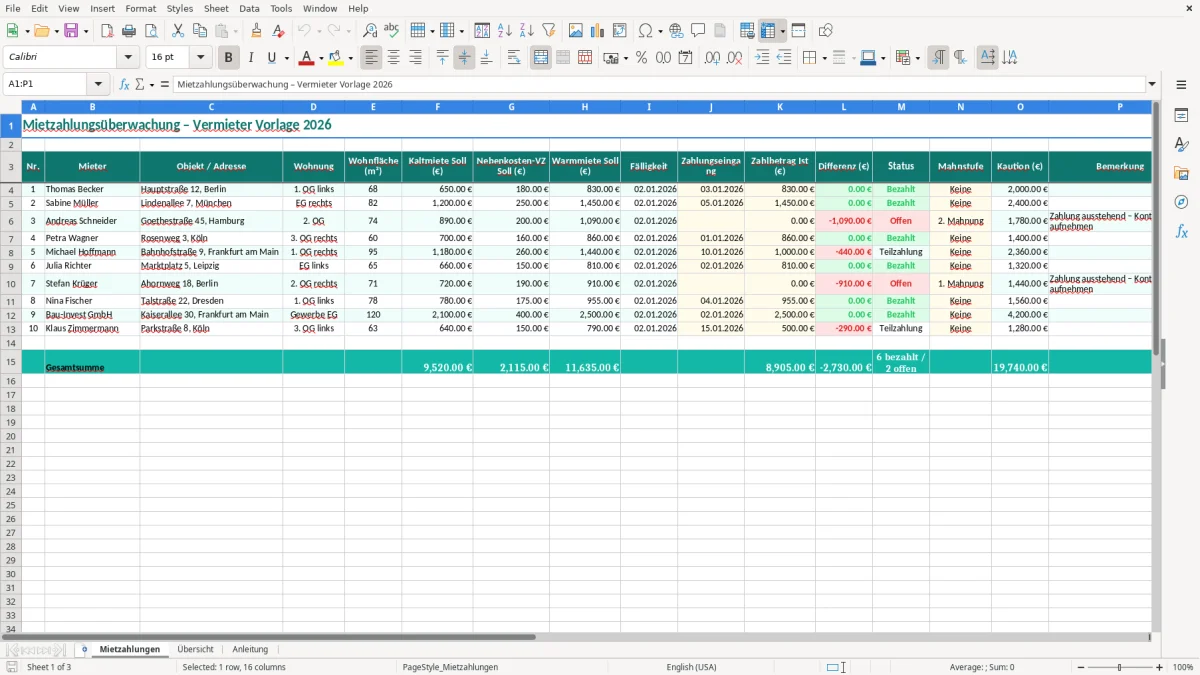Click the Split Window icon
The height and width of the screenshot is (675, 1200).
point(798,31)
